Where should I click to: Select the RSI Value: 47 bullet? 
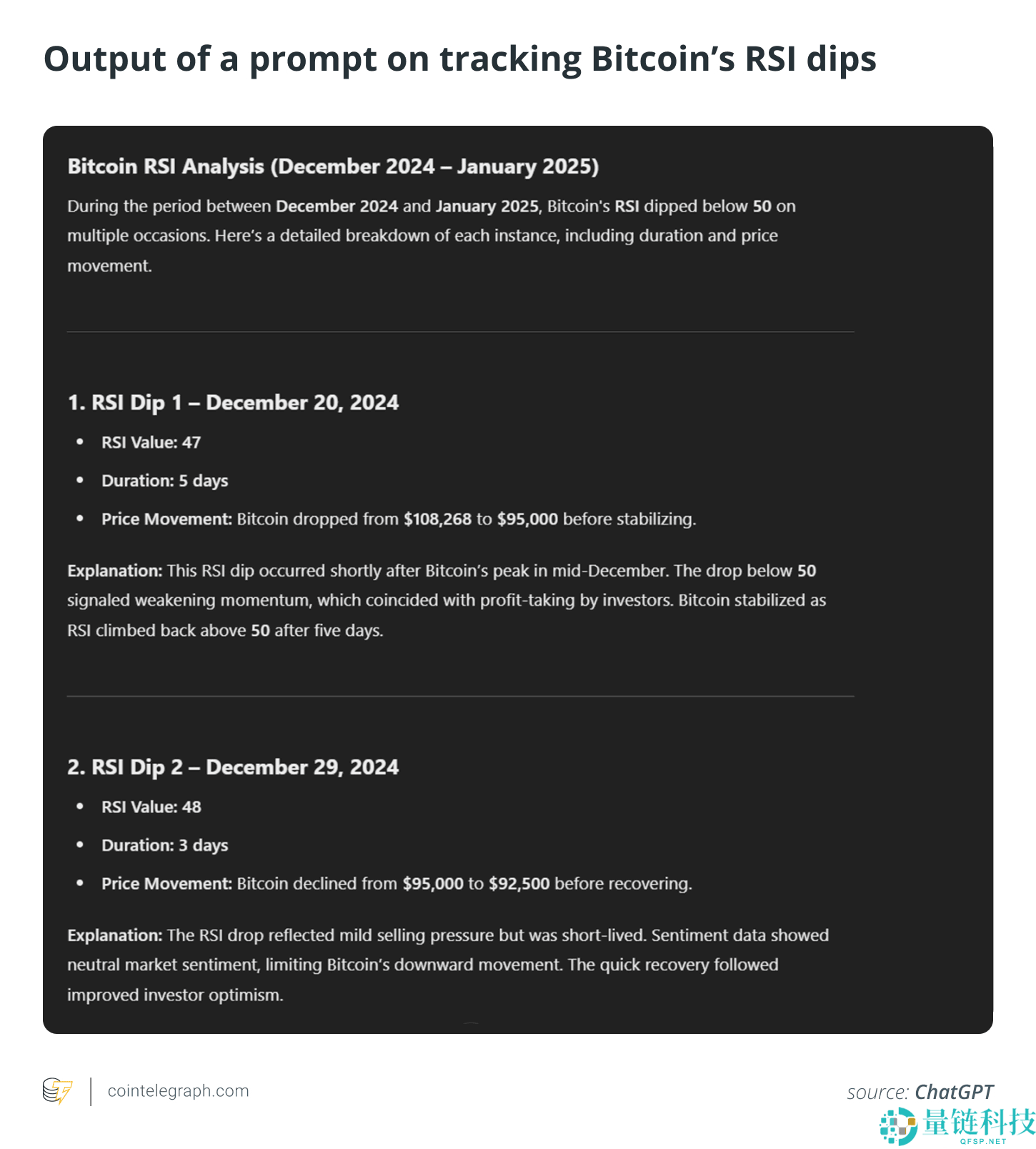151,443
